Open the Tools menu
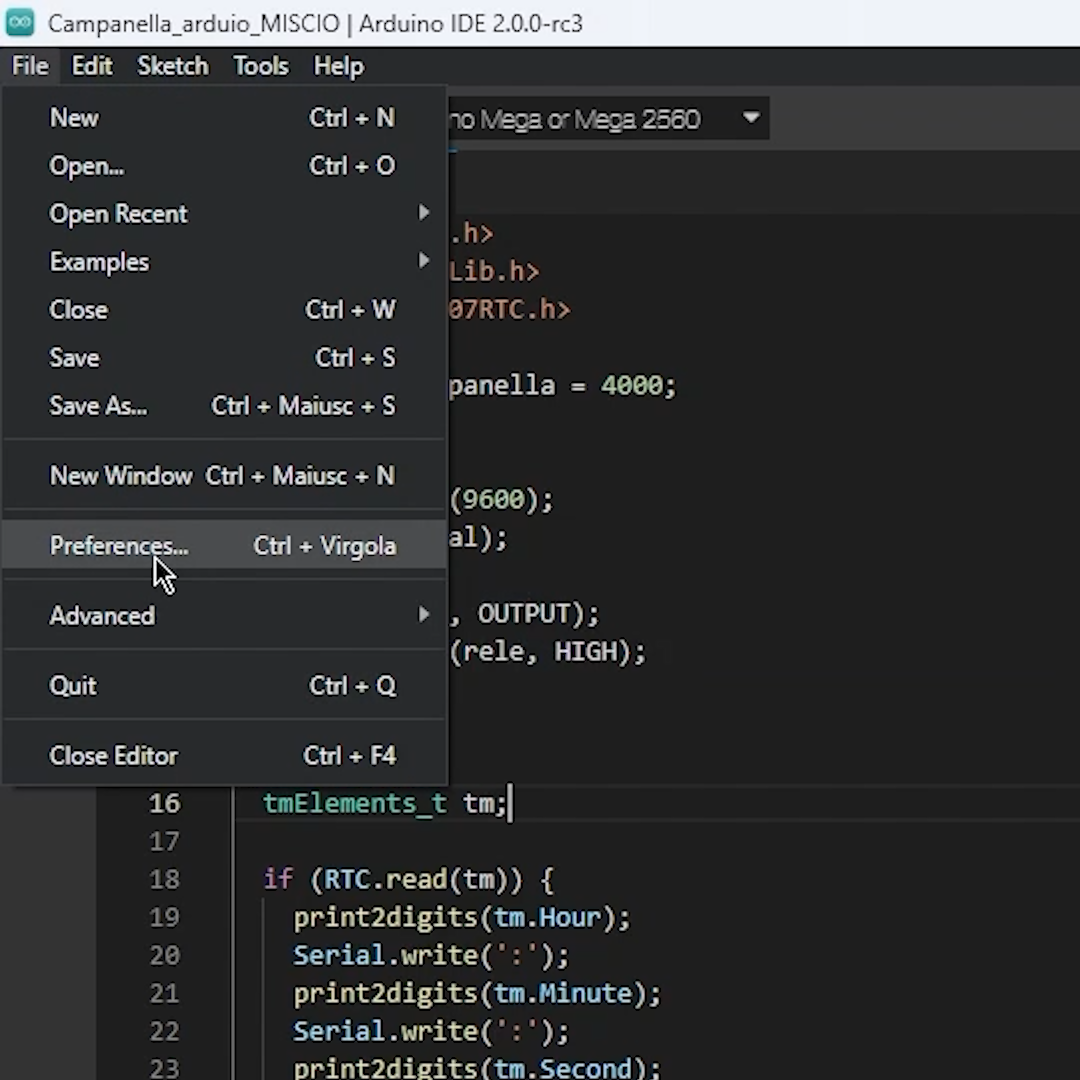The image size is (1080, 1080). point(261,66)
